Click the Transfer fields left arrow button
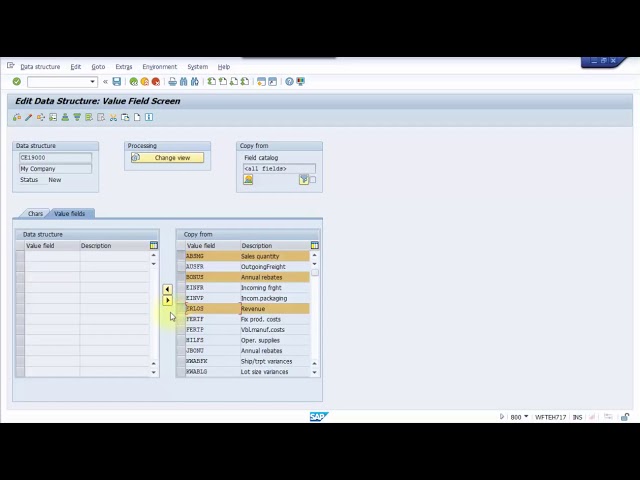640x480 pixels. tap(167, 289)
